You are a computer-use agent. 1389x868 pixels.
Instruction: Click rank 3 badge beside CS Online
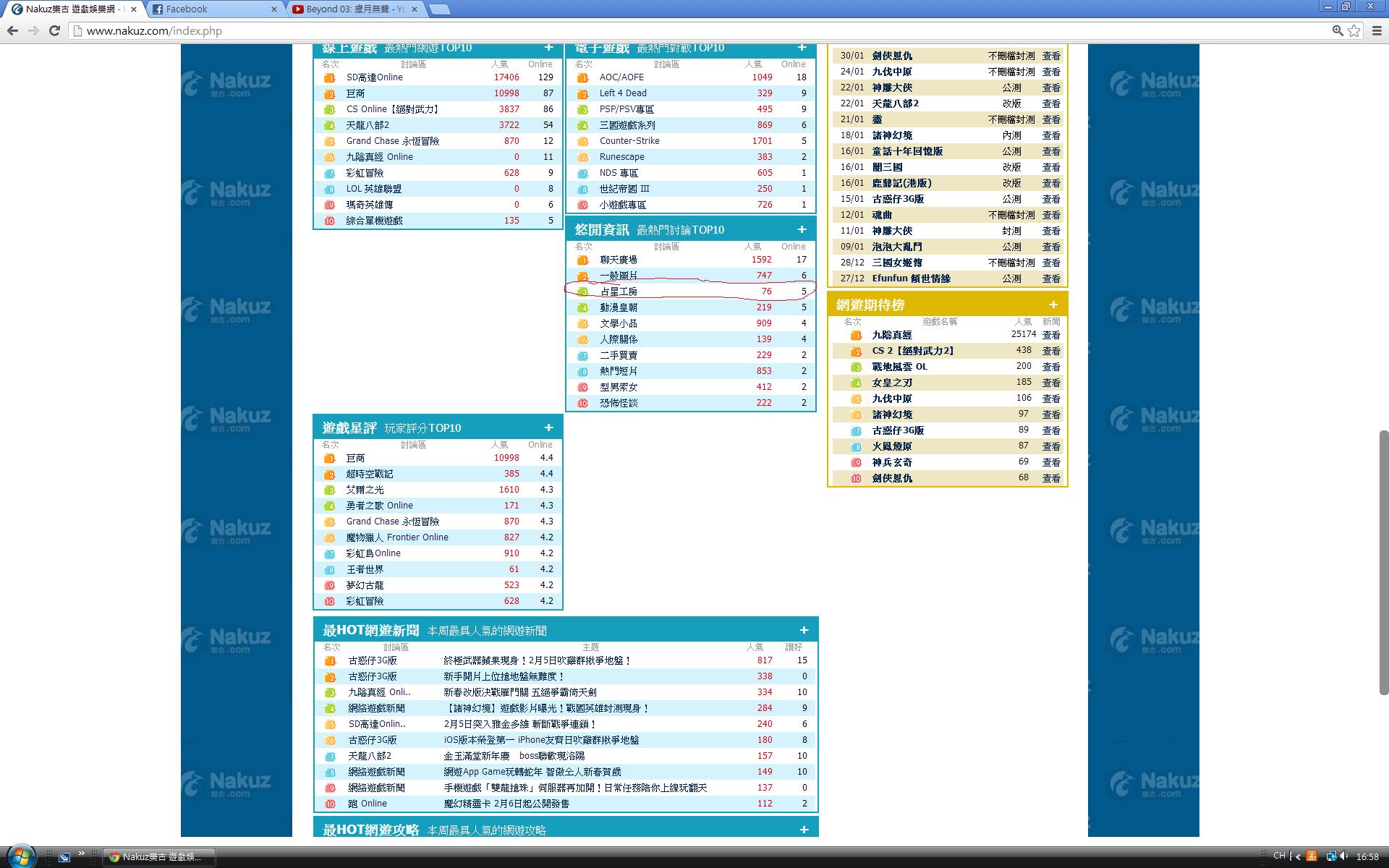coord(329,110)
